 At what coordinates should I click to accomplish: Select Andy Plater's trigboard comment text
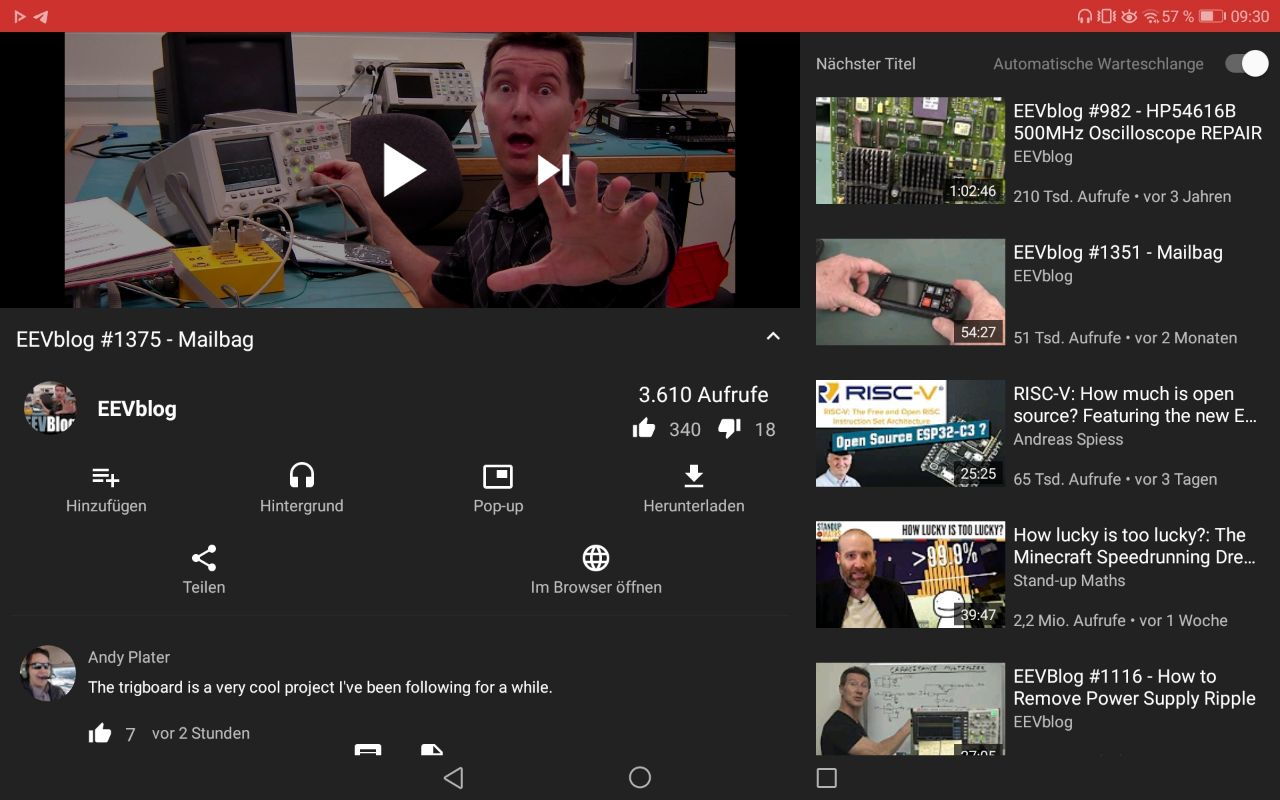coord(320,687)
